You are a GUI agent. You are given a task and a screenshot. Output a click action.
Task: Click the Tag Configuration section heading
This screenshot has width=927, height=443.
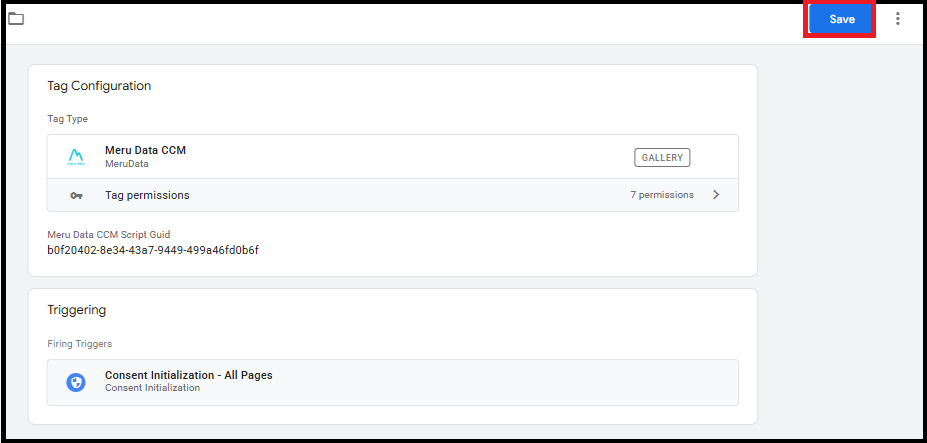99,86
